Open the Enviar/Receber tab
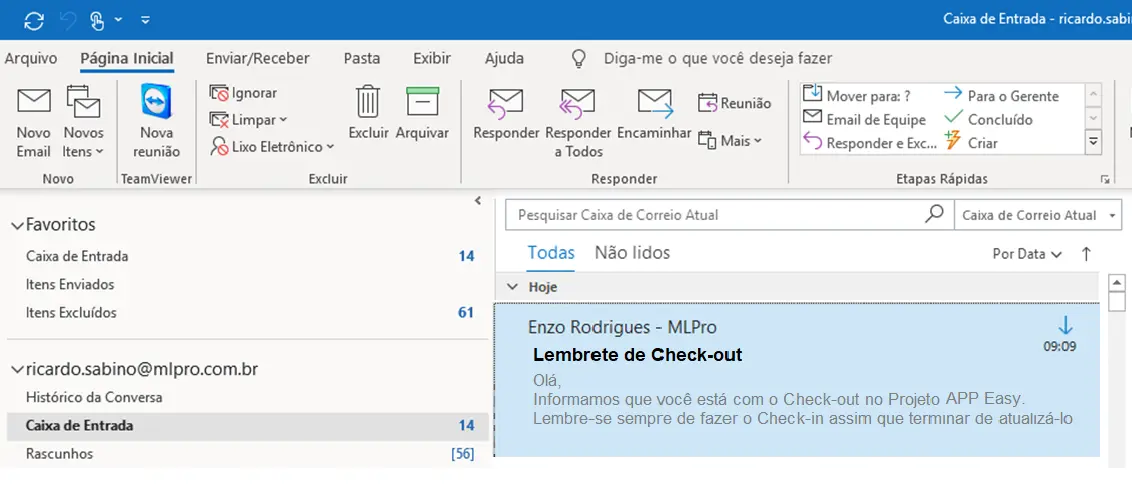 [258, 58]
